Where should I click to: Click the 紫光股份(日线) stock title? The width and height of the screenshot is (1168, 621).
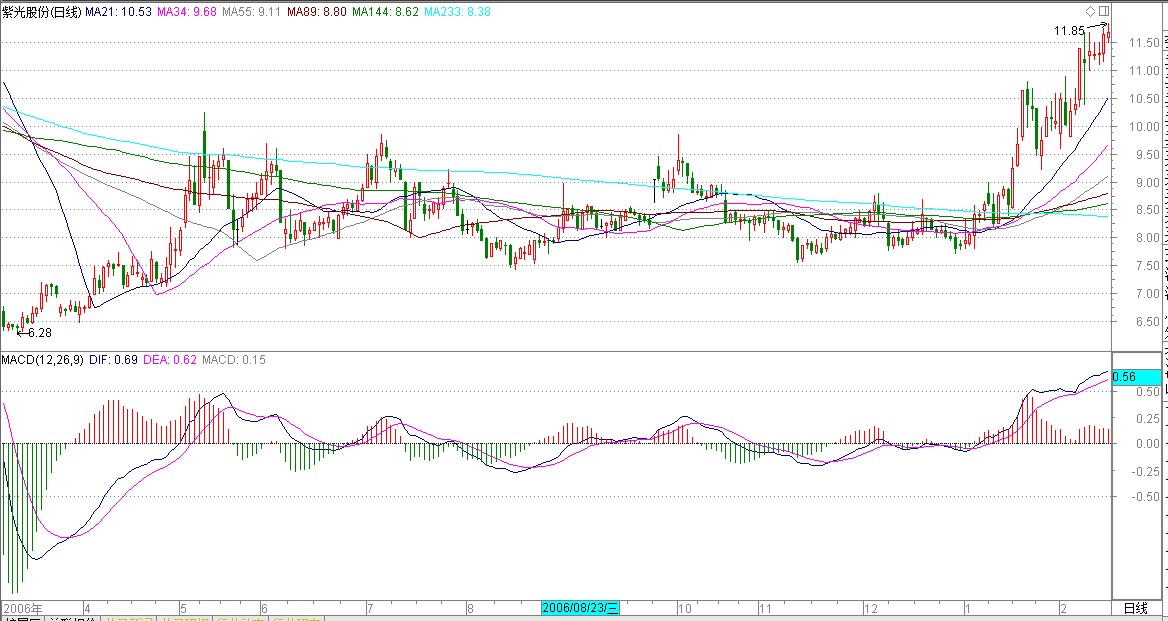tap(40, 10)
